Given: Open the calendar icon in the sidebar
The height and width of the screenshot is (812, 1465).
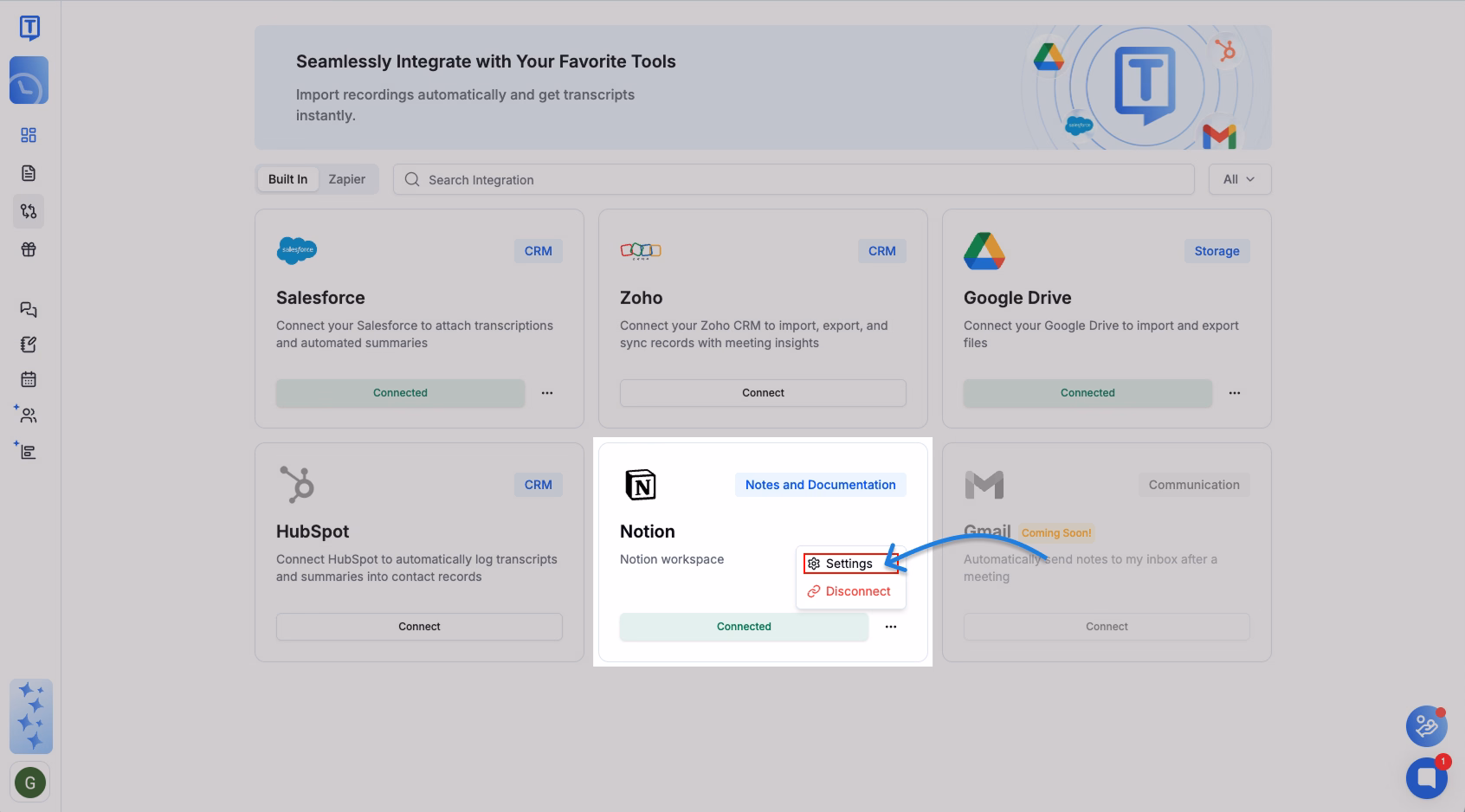Looking at the screenshot, I should (x=29, y=379).
